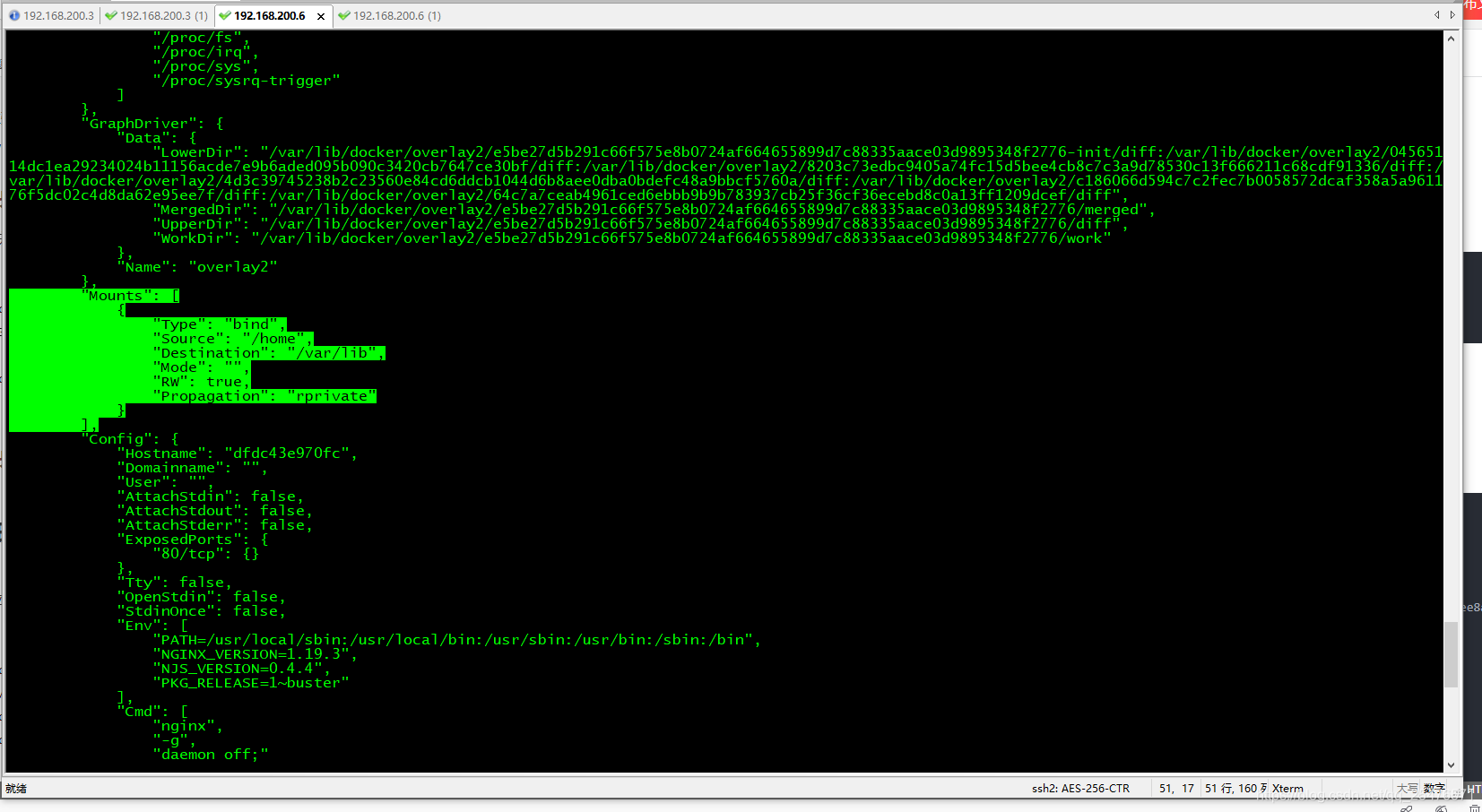Click the ssh2: AES-256-CTR status entry

pos(1080,789)
